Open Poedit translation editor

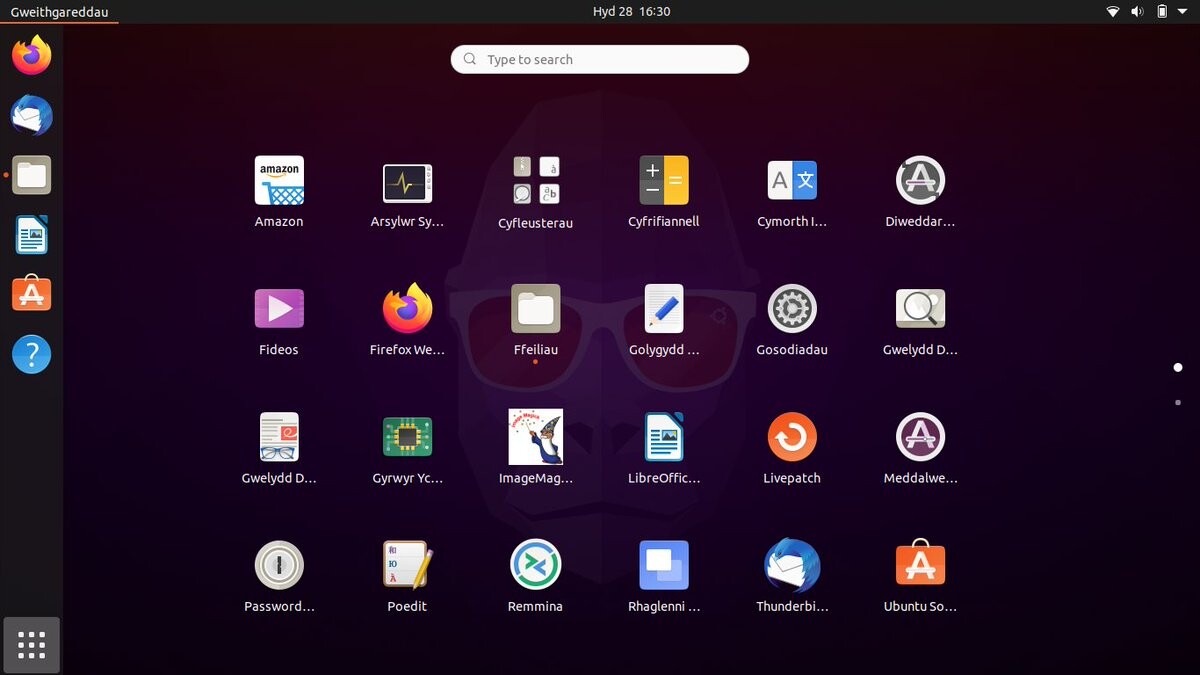(407, 565)
